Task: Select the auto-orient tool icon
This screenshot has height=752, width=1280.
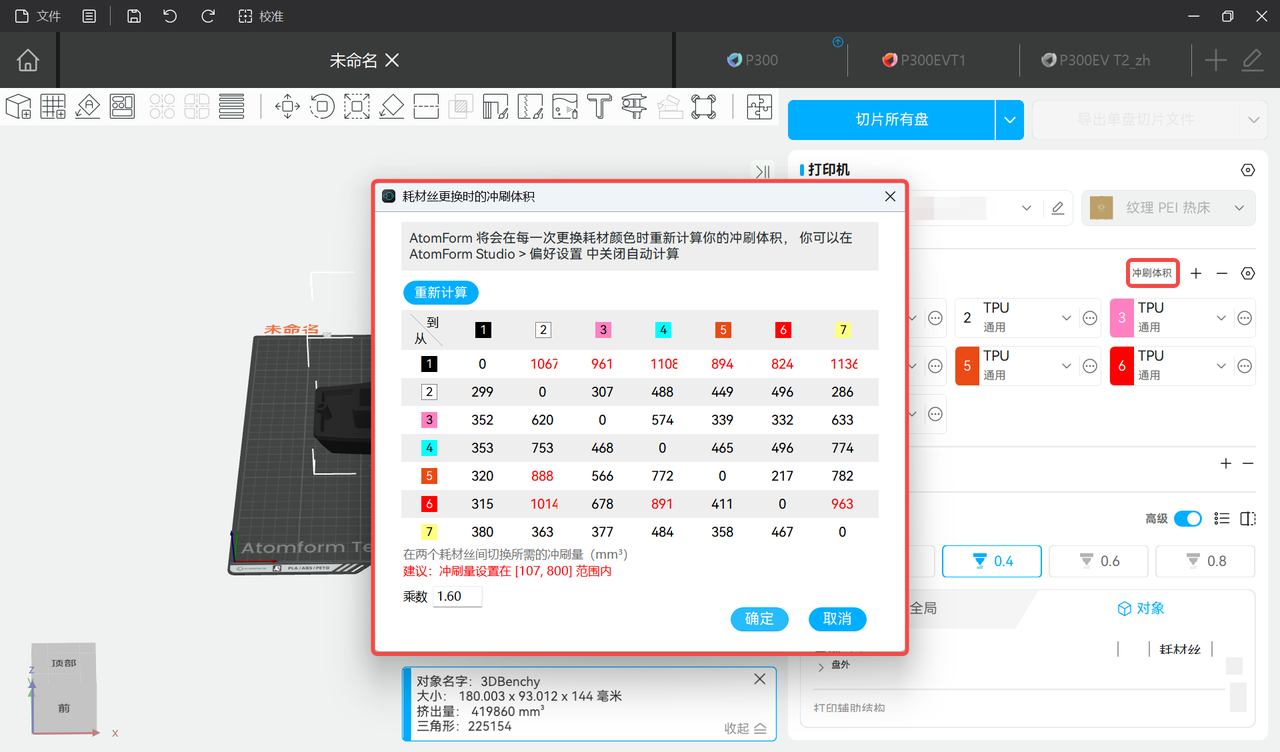Action: (88, 106)
